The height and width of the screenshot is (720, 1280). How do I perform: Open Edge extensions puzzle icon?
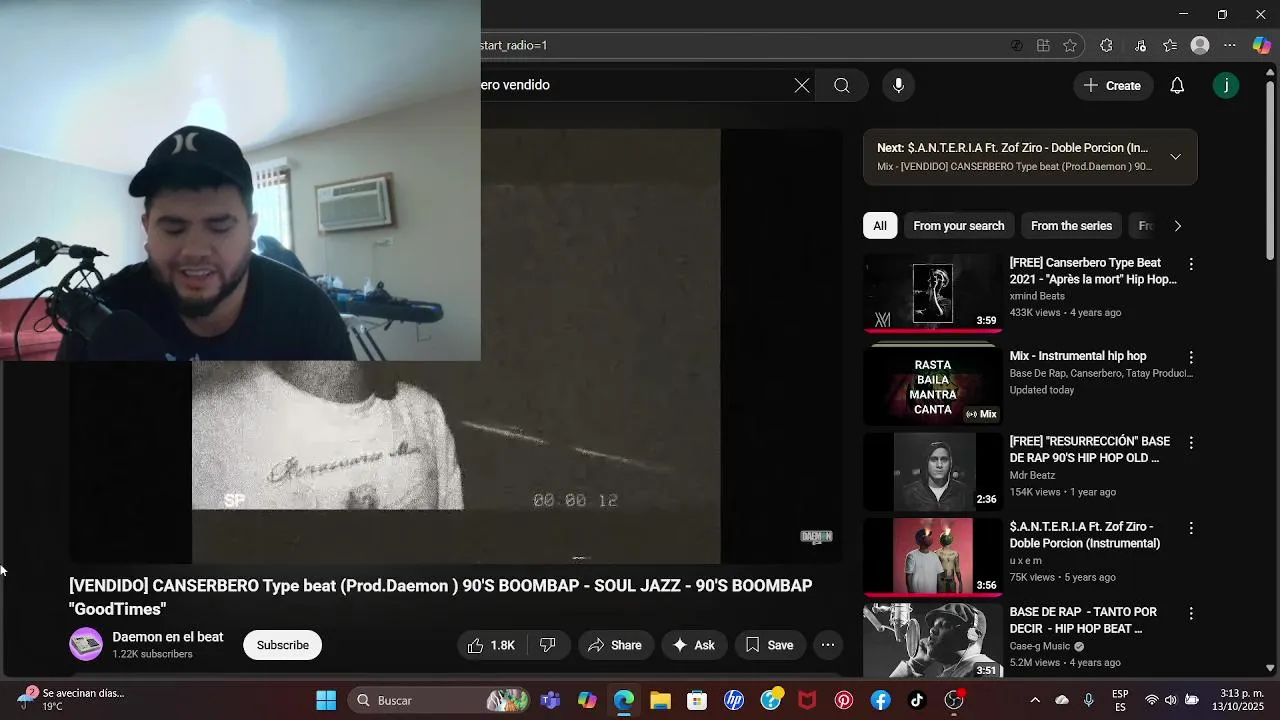(x=1106, y=46)
